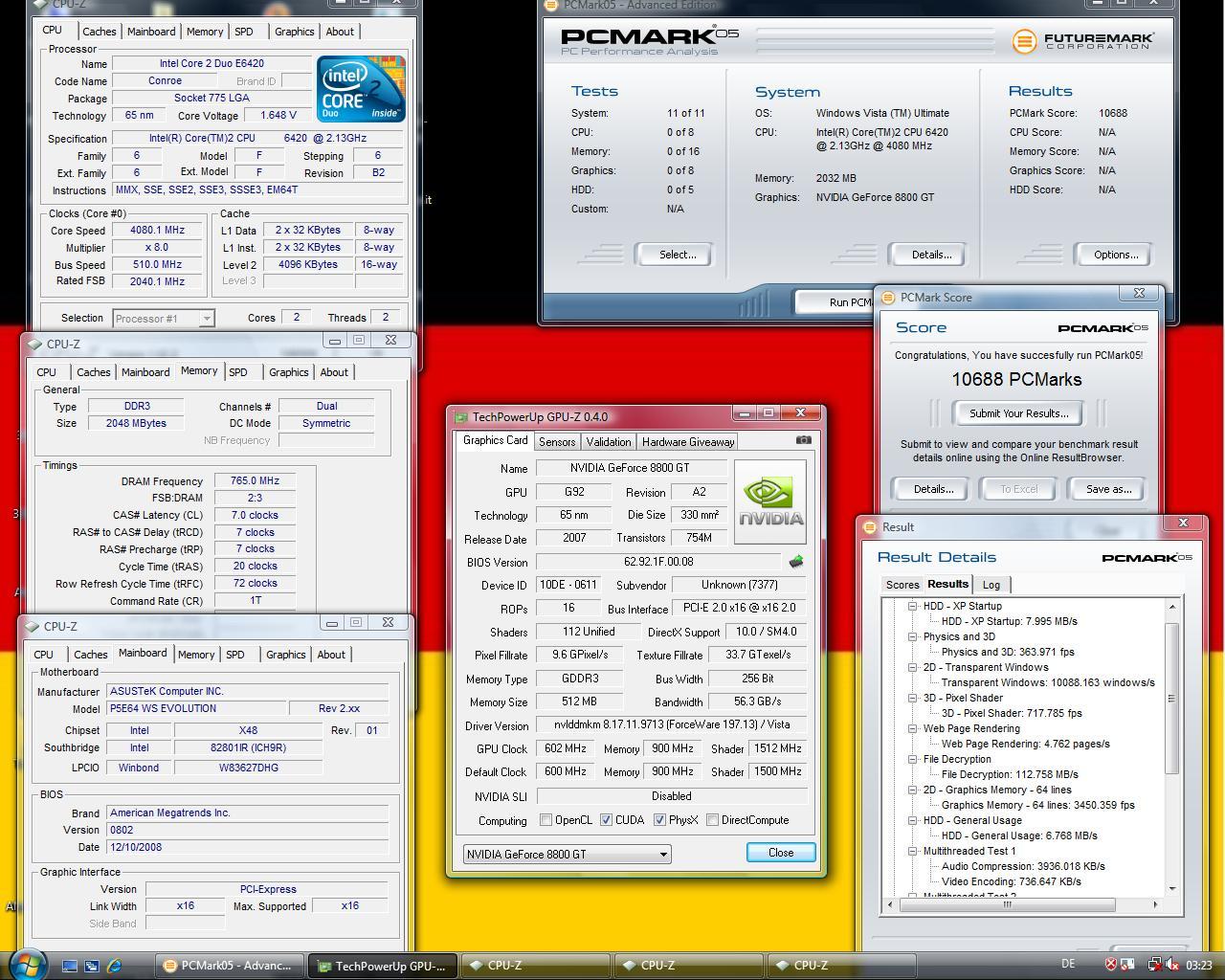Click the taskbar clock showing 03:23
This screenshot has height=980, width=1225.
(x=1198, y=965)
